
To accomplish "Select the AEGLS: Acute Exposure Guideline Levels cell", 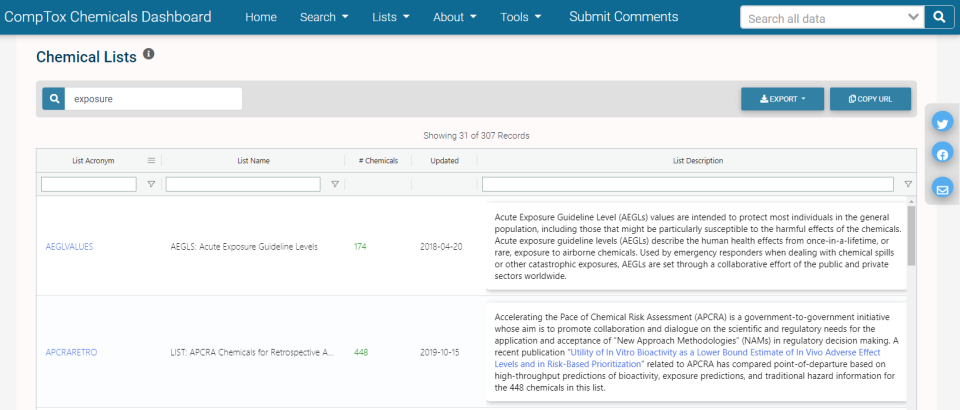I will pyautogui.click(x=244, y=247).
